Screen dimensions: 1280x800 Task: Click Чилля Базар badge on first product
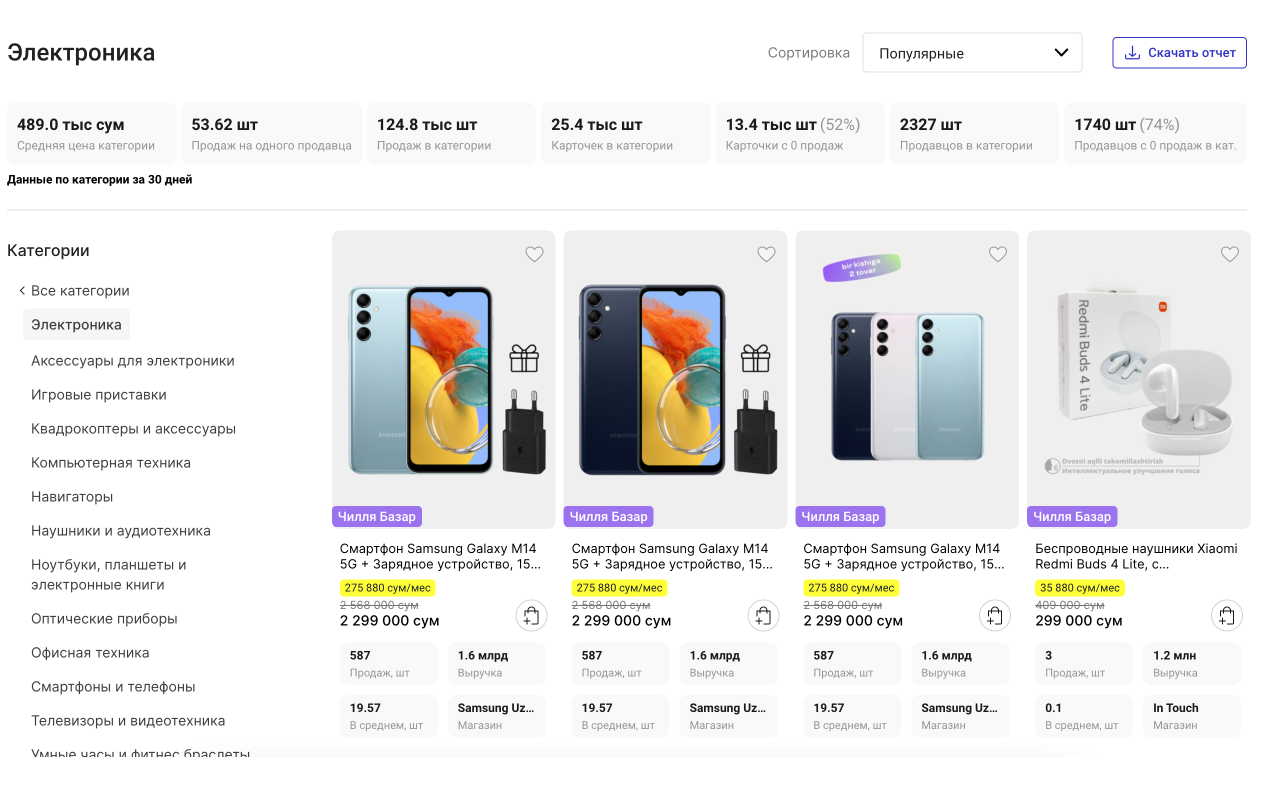point(377,517)
